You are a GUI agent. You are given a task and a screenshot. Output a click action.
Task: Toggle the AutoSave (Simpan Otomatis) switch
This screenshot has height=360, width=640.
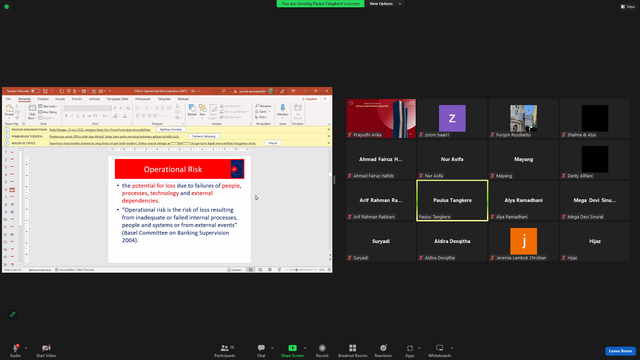point(35,91)
